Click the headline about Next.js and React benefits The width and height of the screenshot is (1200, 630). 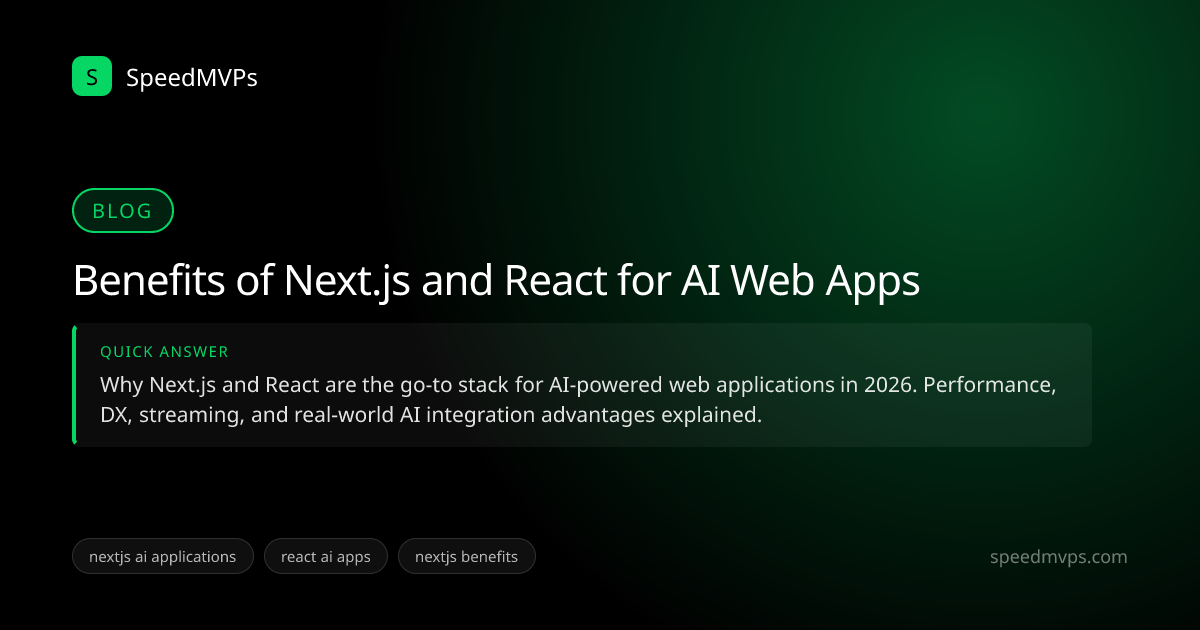(496, 281)
